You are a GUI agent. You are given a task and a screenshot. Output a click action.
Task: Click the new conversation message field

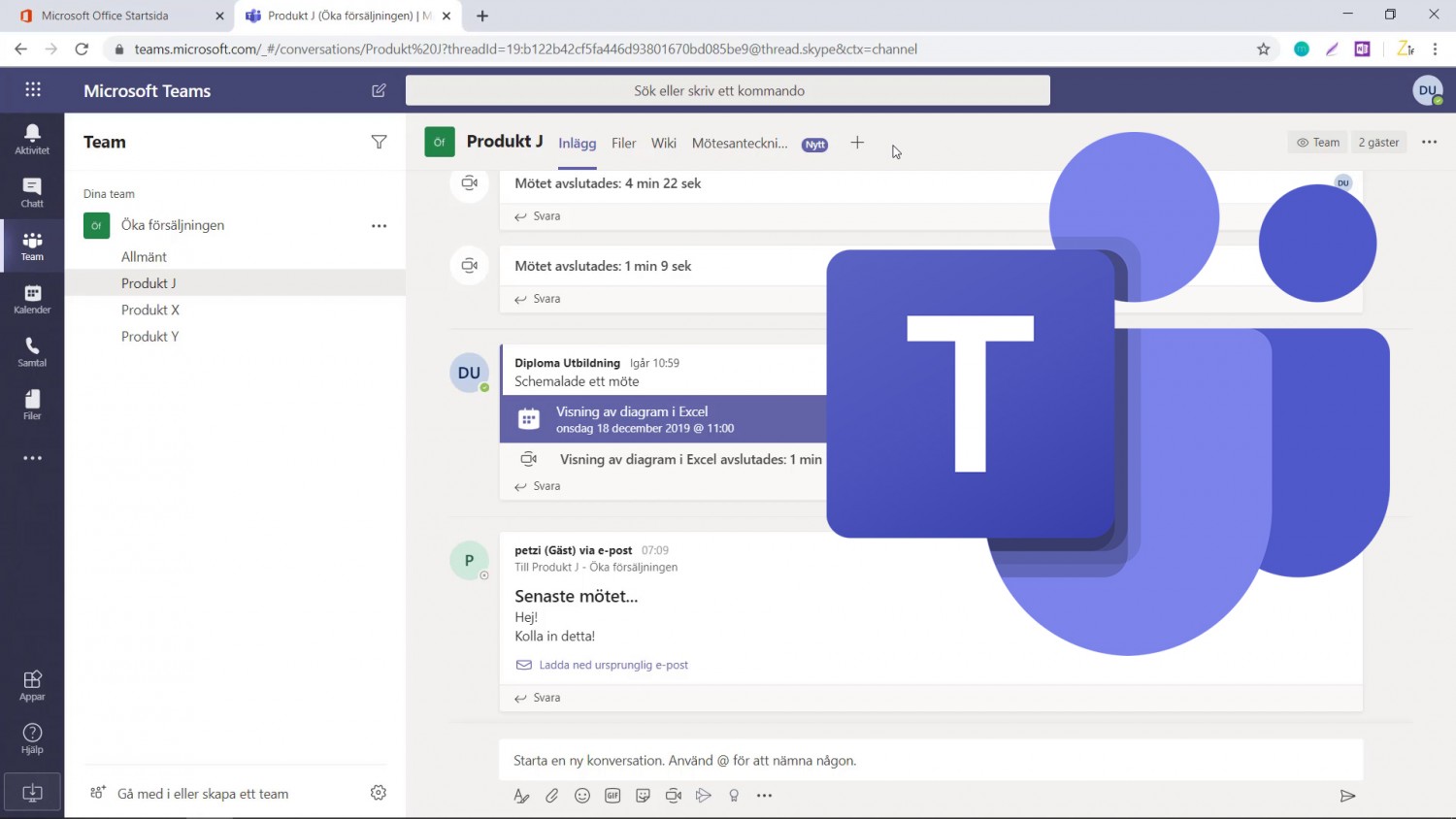coord(931,761)
